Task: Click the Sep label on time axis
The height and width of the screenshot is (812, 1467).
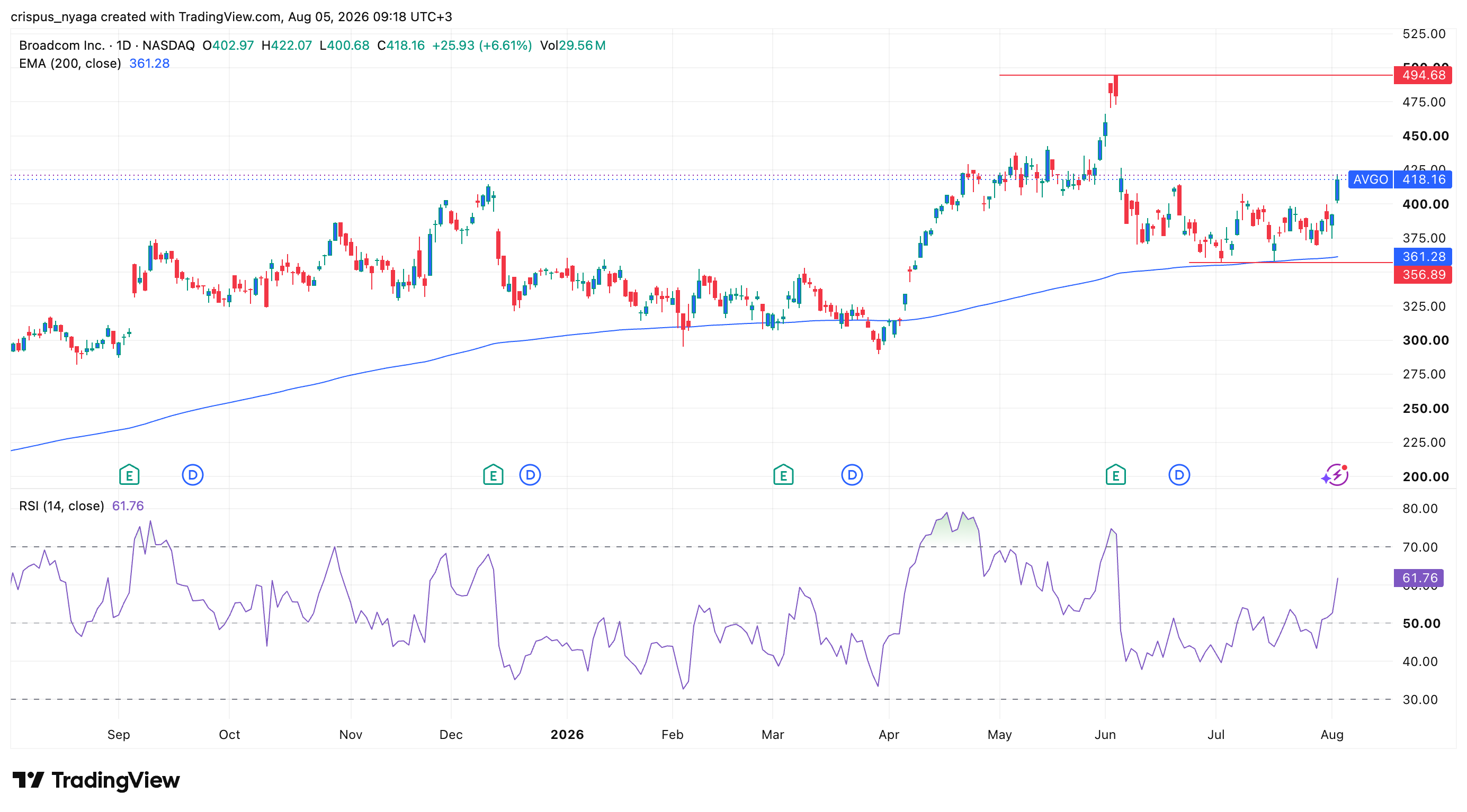Action: point(119,735)
